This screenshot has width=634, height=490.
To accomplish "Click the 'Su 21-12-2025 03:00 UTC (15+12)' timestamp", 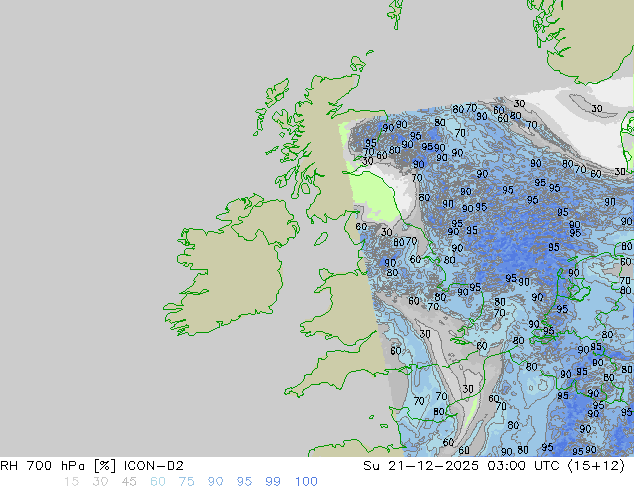I will pyautogui.click(x=494, y=466).
